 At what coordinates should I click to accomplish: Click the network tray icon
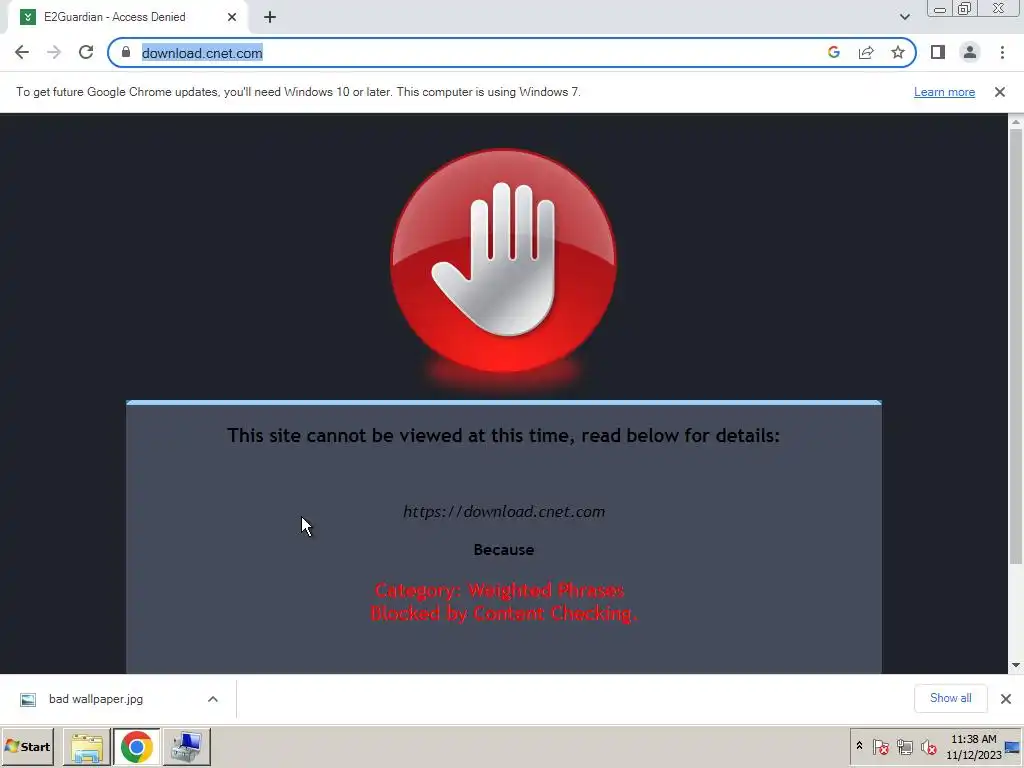[904, 746]
